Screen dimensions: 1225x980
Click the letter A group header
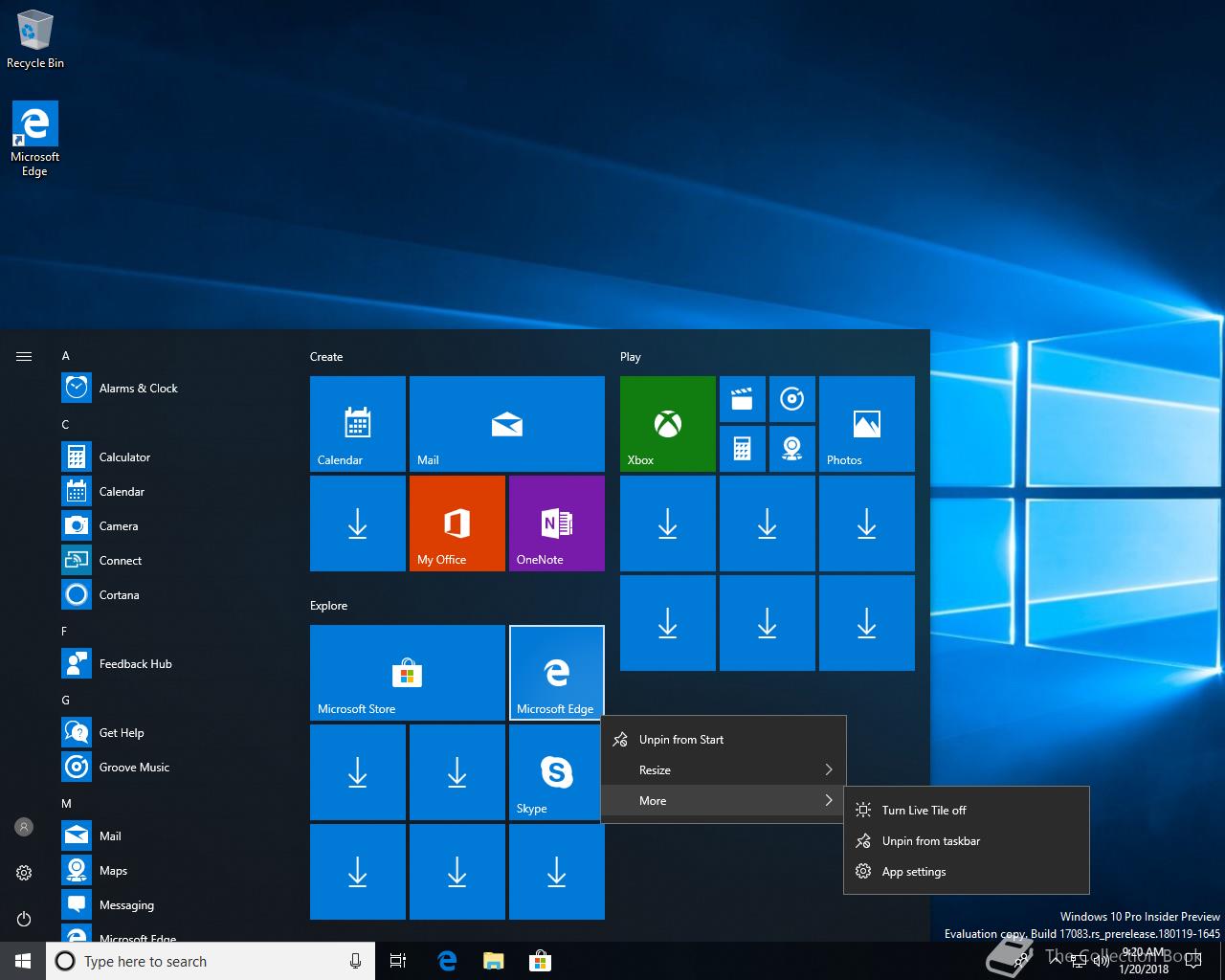66,356
